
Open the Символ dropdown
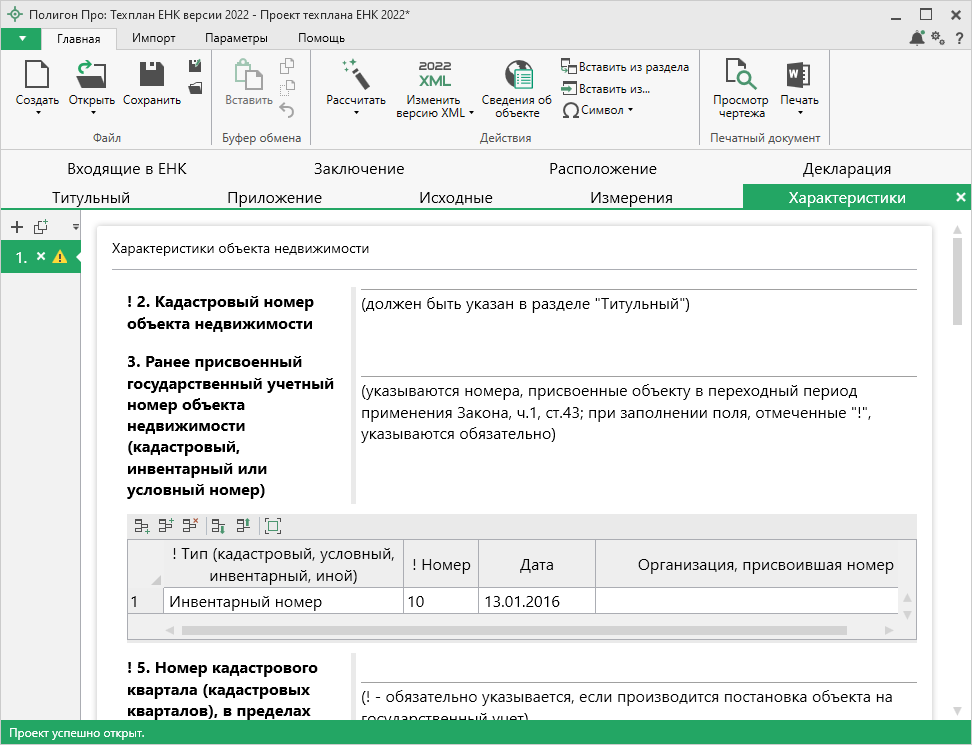tap(630, 110)
